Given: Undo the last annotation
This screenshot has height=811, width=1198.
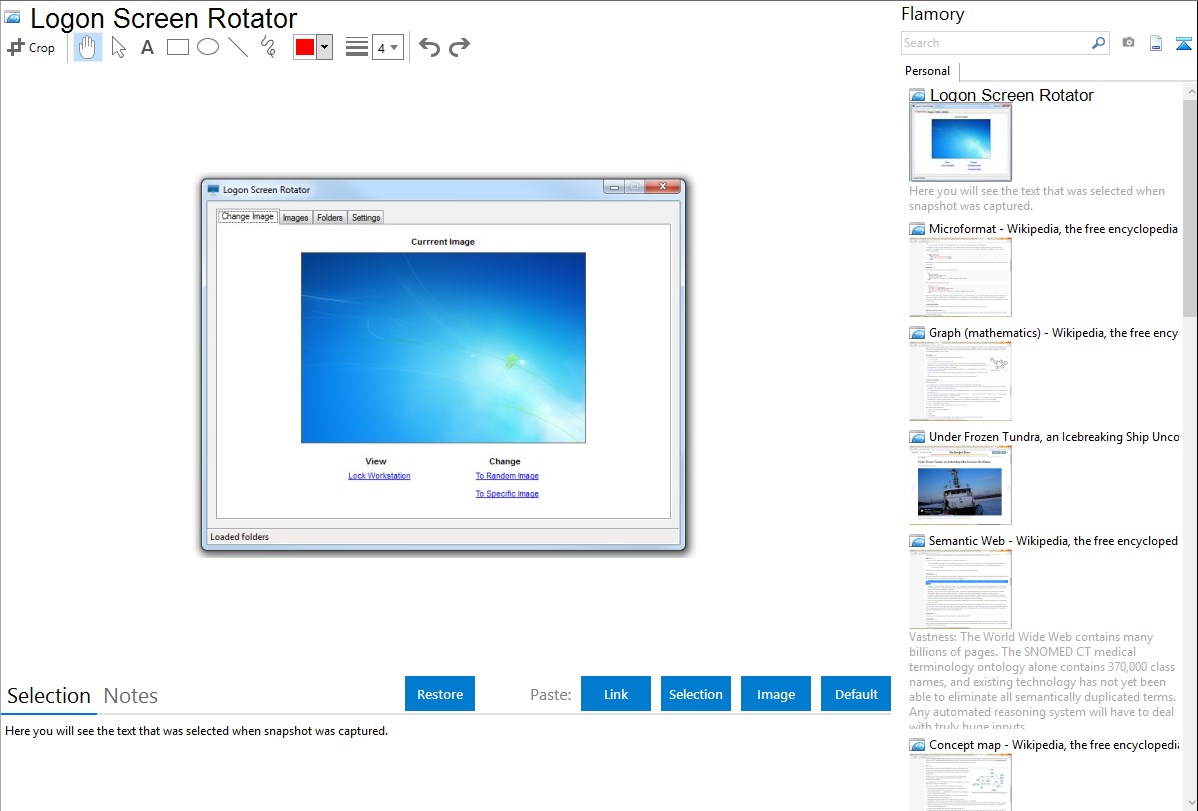Looking at the screenshot, I should (x=429, y=47).
